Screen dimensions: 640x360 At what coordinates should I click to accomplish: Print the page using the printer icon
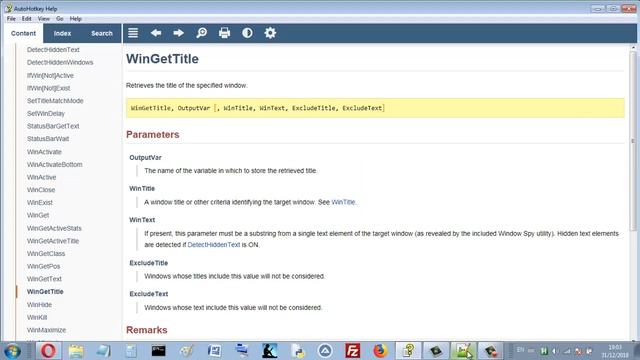point(224,33)
